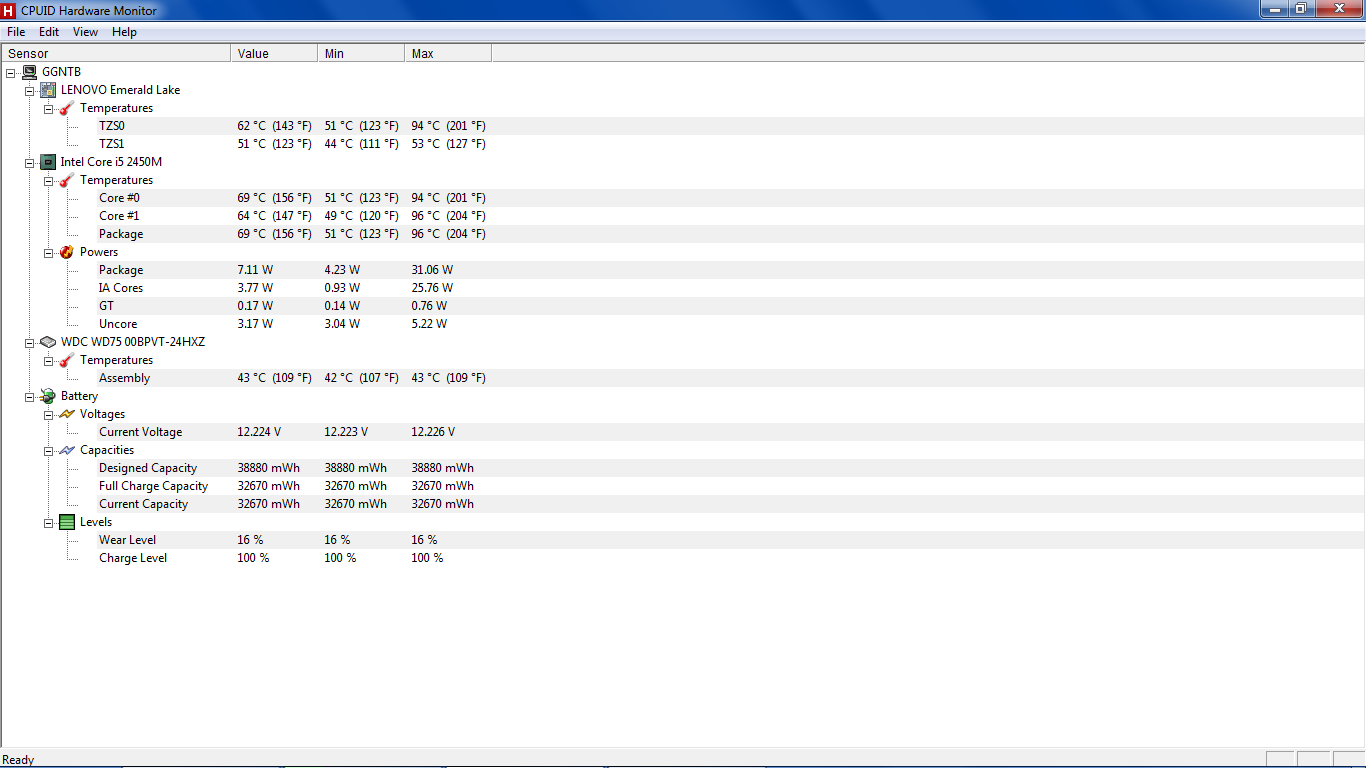Click the 12.224 V current voltage value
The image size is (1366, 768).
(x=259, y=432)
